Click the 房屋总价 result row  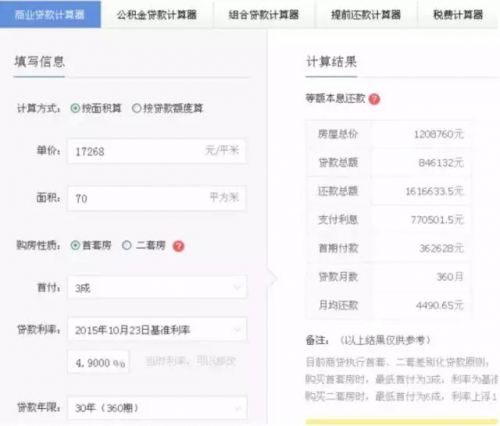point(389,134)
